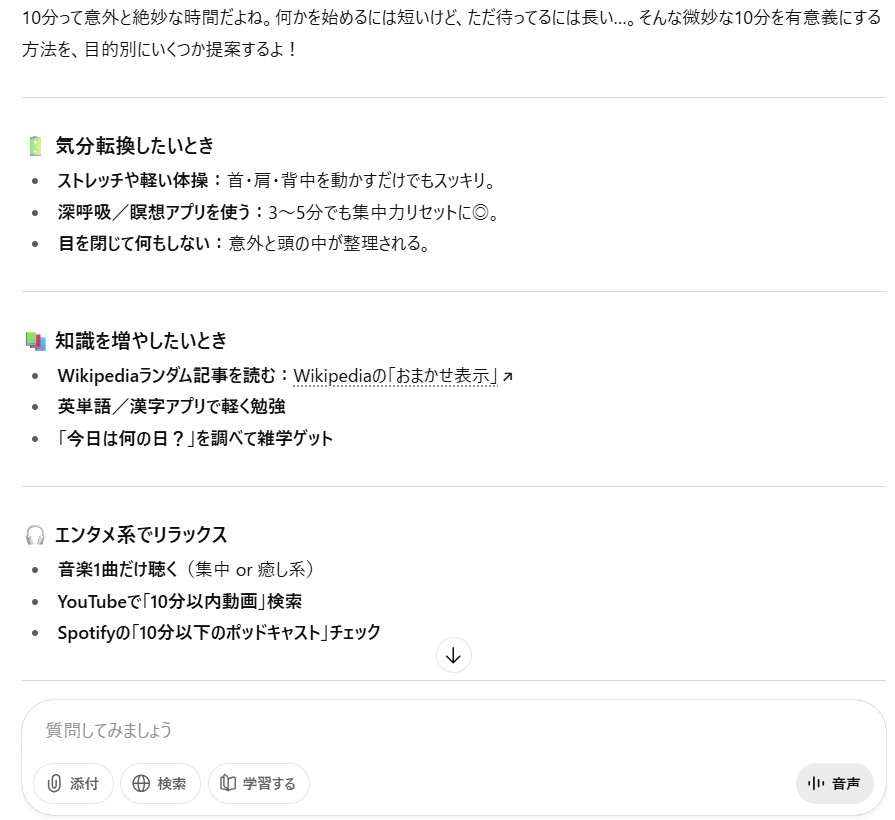895x820 pixels.
Task: Click the battery emoji beside 気分転換したいとき
Action: (x=35, y=146)
